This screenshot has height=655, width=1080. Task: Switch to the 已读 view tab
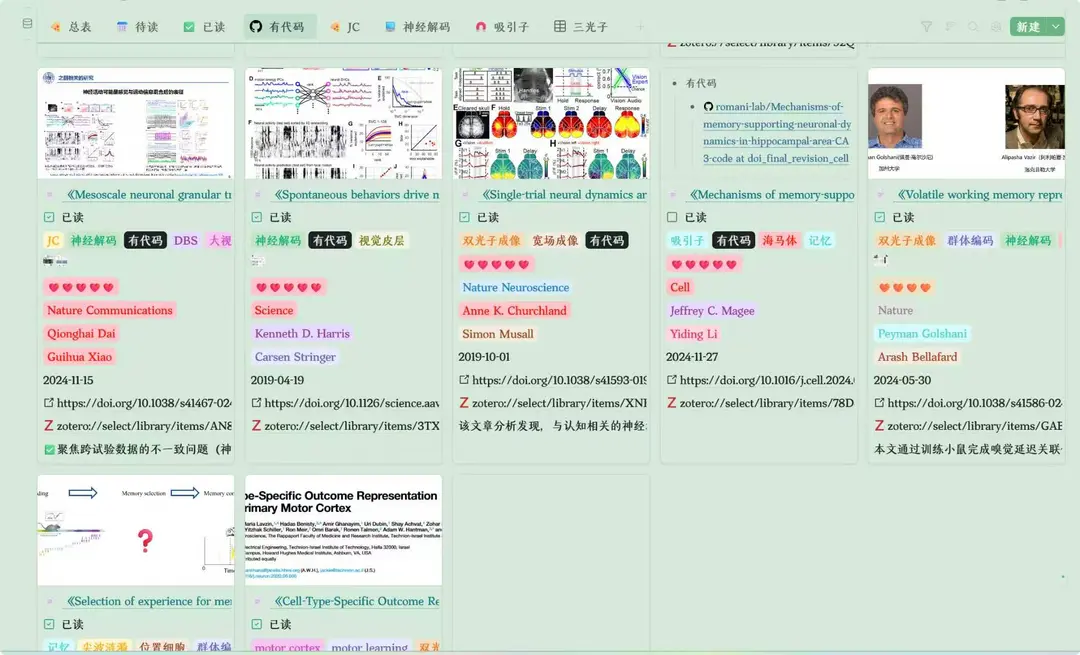coord(205,27)
